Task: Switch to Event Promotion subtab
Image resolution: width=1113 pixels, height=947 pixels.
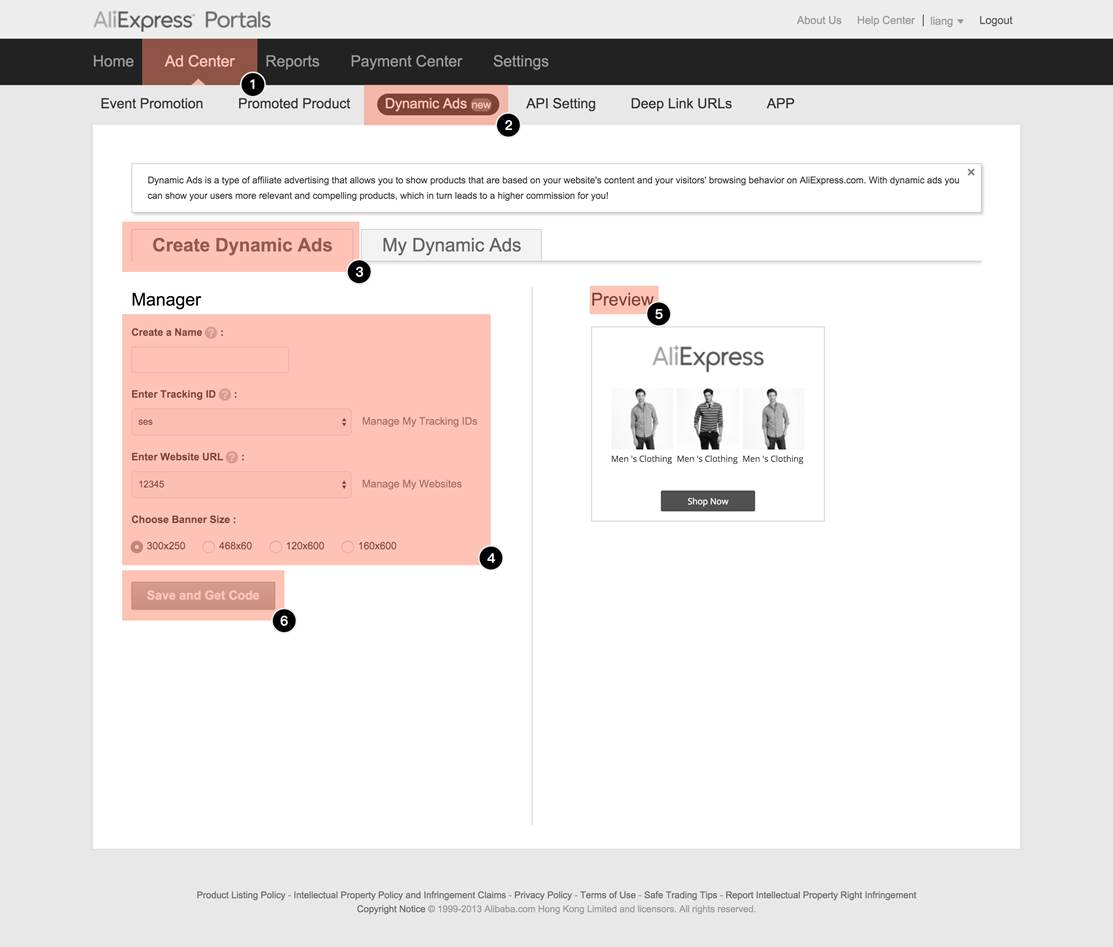Action: click(x=152, y=104)
